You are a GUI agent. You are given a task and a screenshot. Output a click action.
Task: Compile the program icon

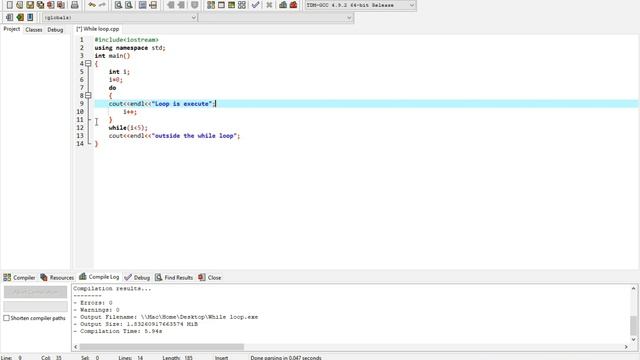(x=211, y=5)
